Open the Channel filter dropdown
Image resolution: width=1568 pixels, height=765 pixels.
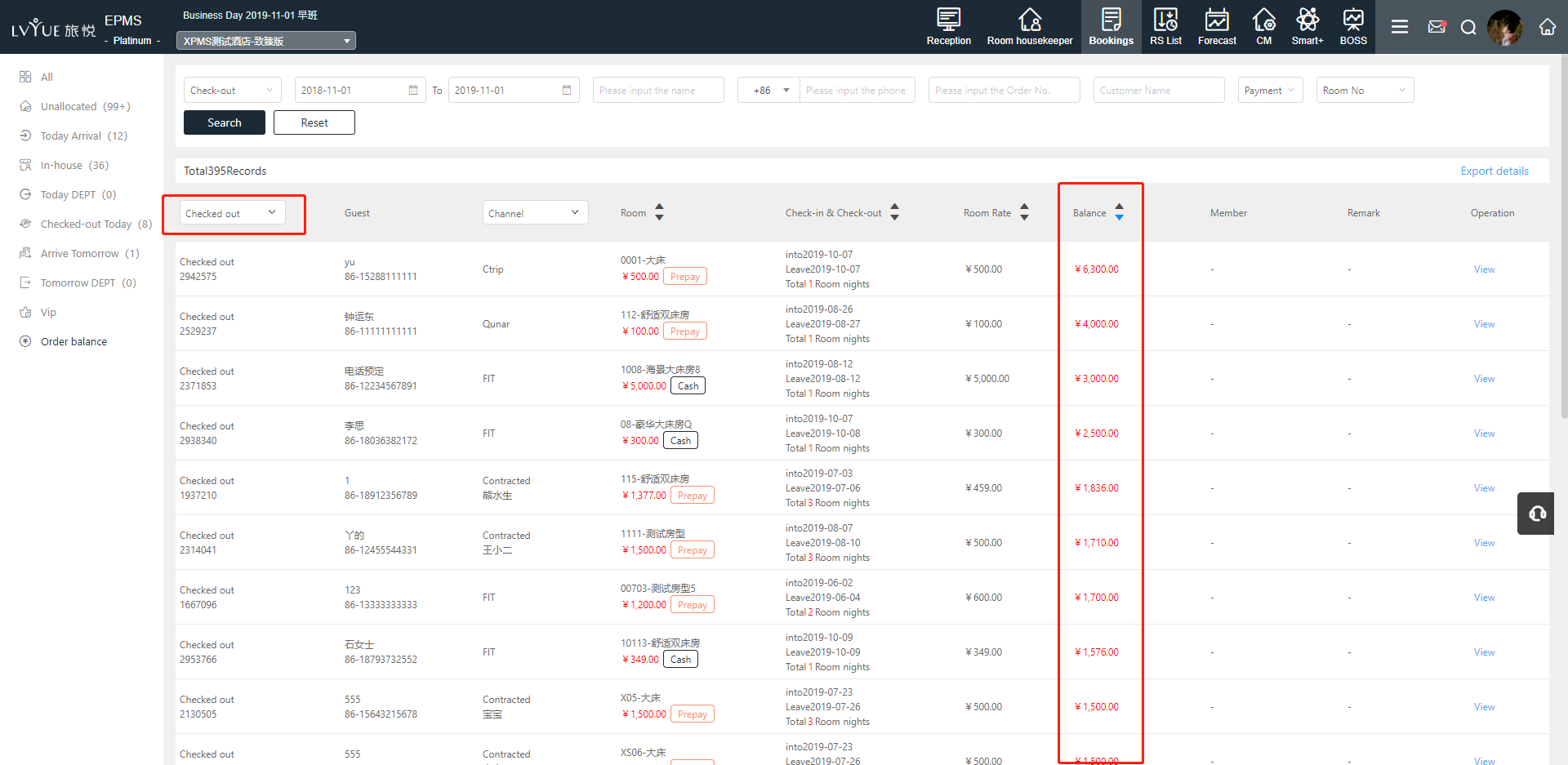[535, 213]
